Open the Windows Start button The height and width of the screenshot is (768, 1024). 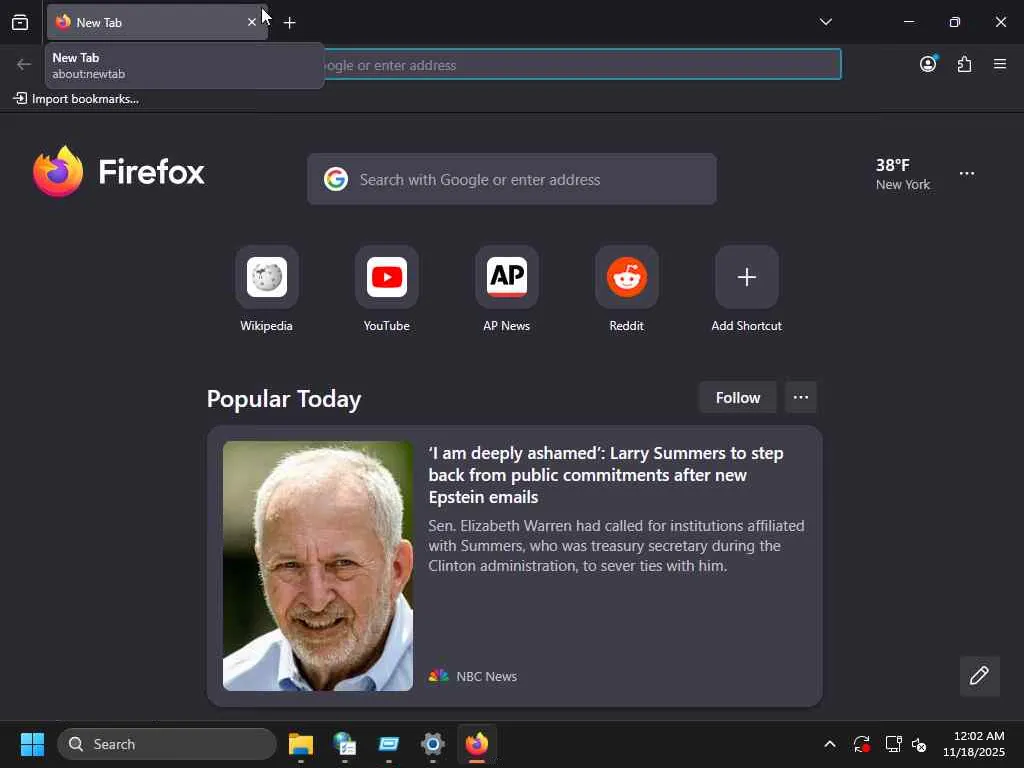32,744
